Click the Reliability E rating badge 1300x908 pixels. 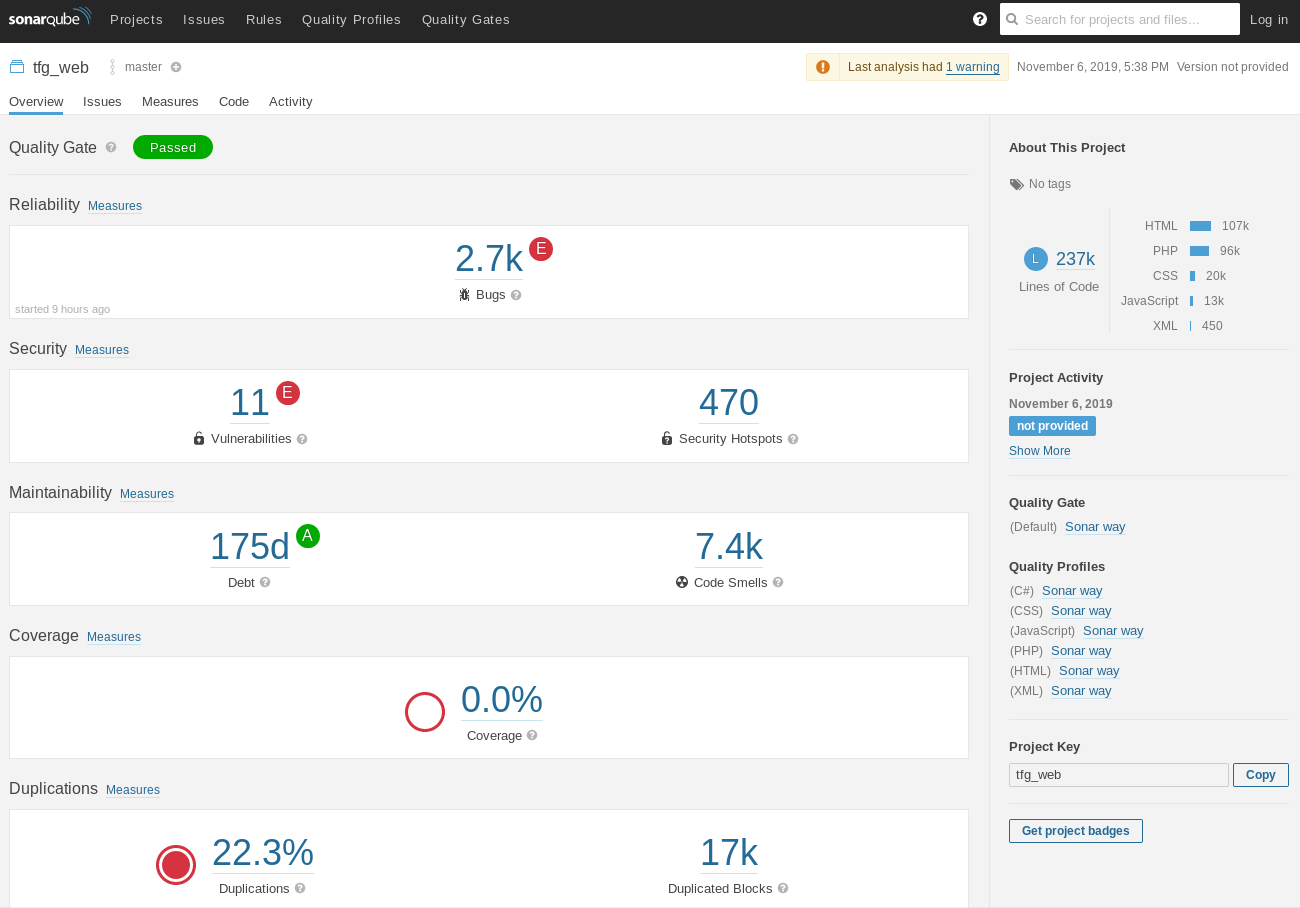click(x=541, y=249)
